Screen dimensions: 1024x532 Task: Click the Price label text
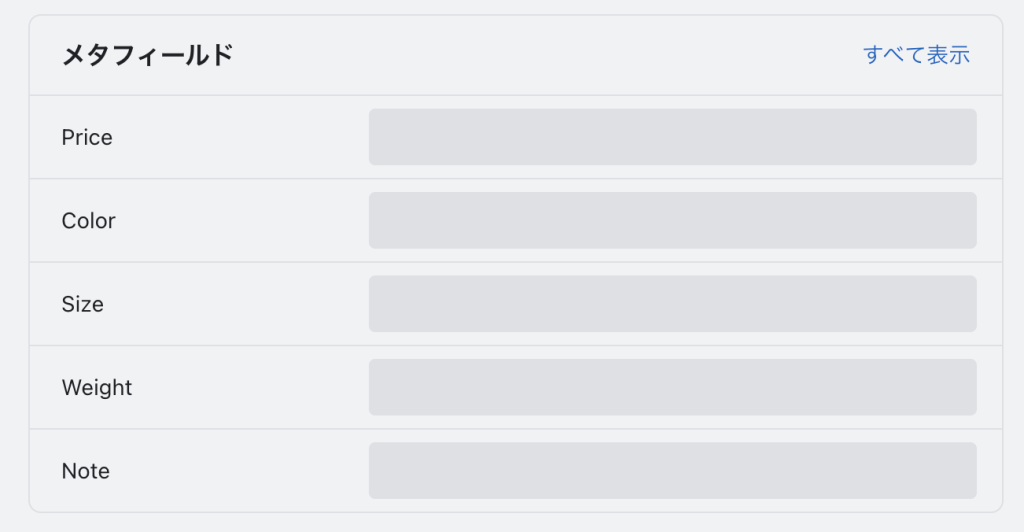point(87,137)
